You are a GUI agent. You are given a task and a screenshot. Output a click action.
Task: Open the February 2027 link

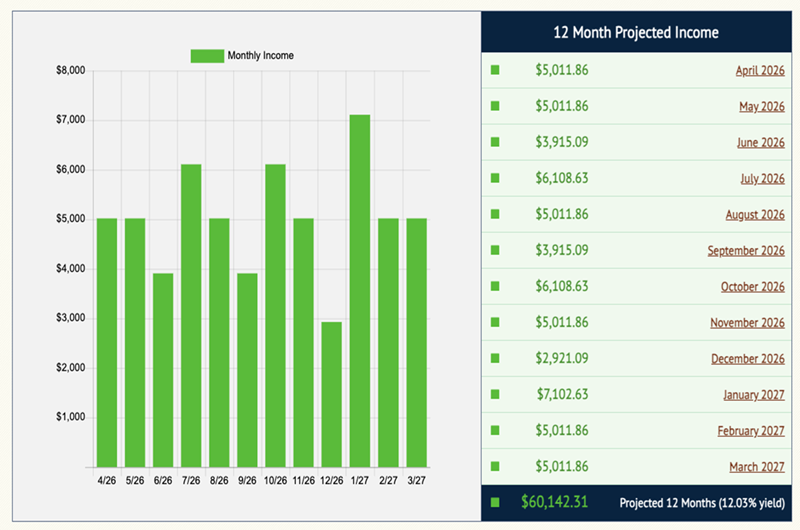751,431
